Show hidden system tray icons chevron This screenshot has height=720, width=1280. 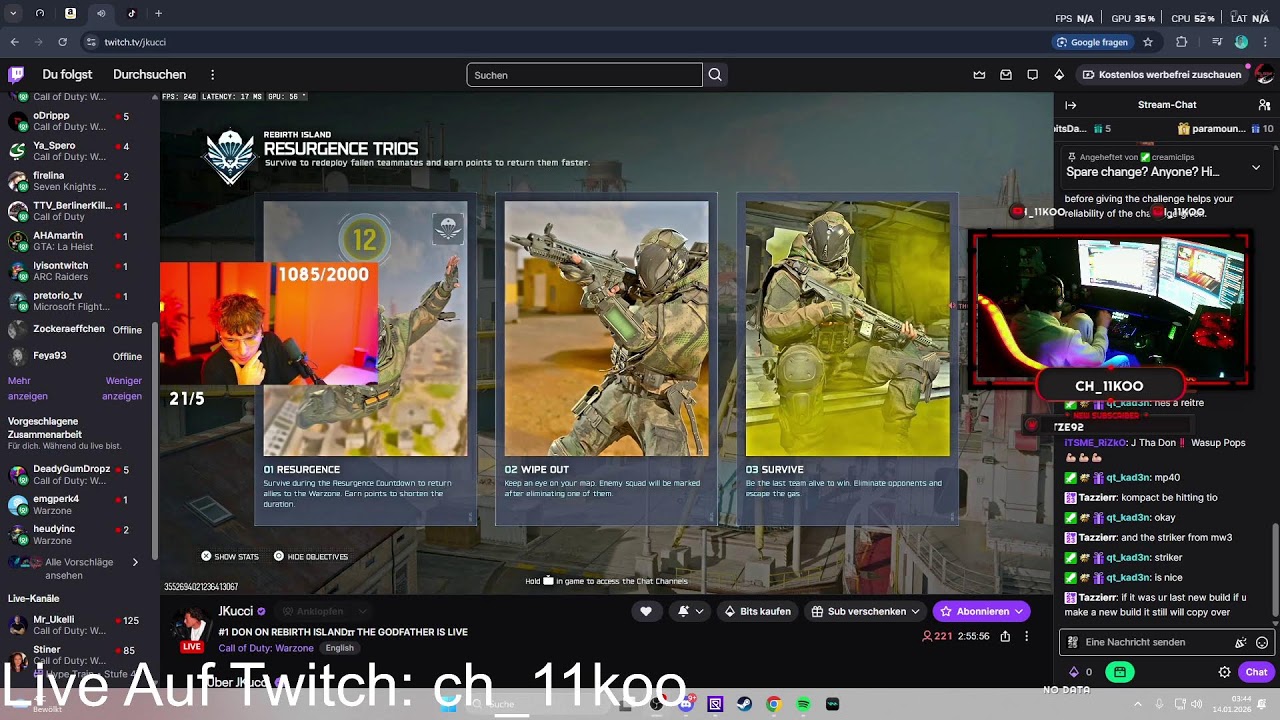pyautogui.click(x=1137, y=704)
